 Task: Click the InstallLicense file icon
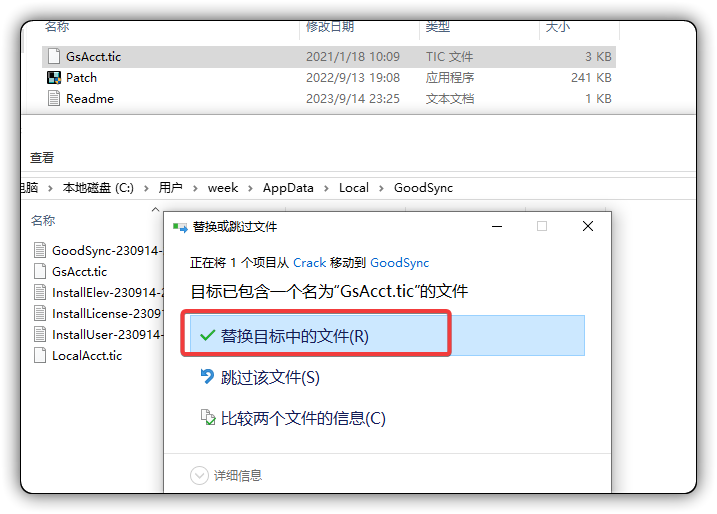click(40, 313)
